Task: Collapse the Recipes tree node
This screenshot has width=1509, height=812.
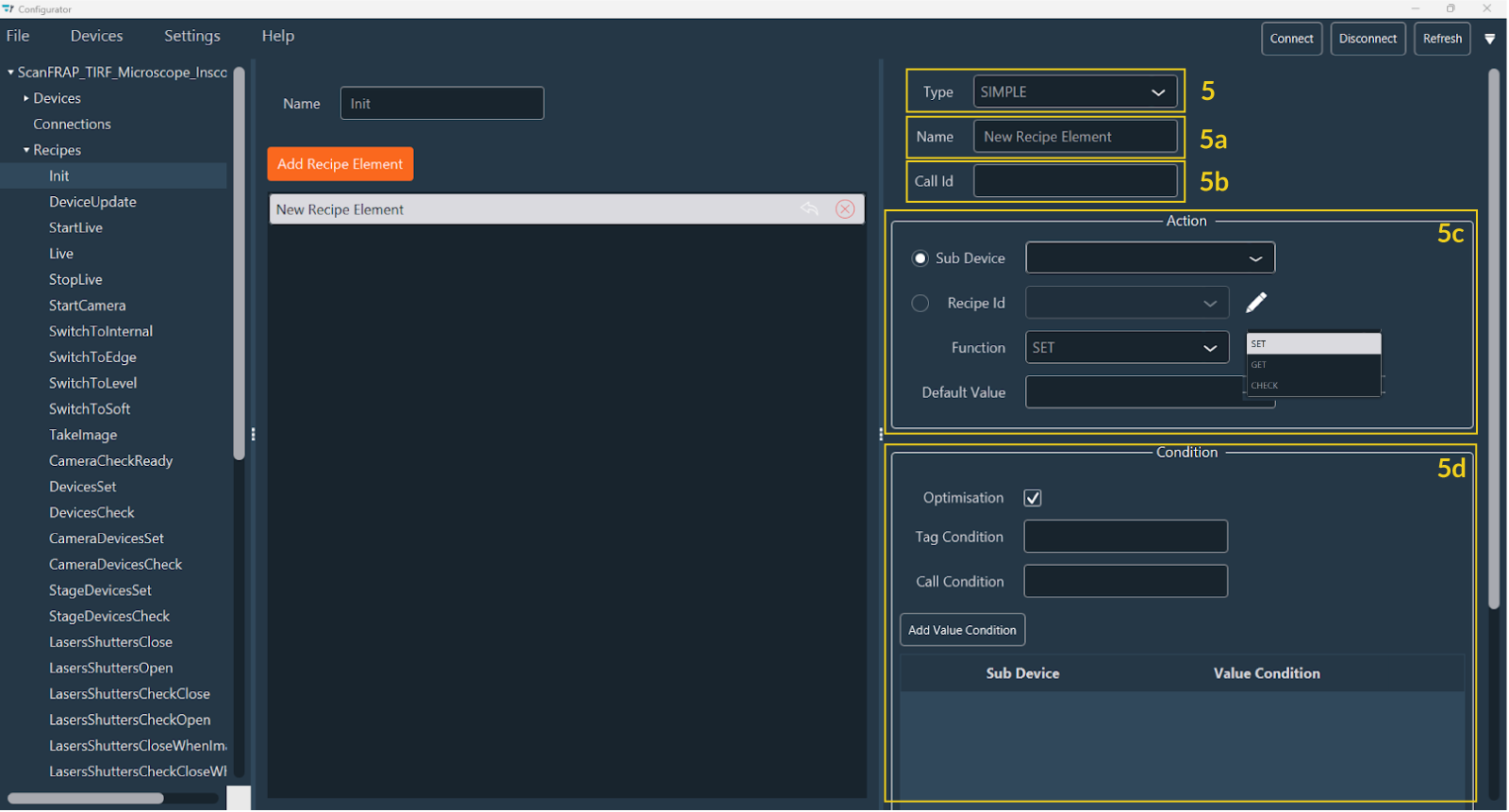Action: click(x=26, y=150)
